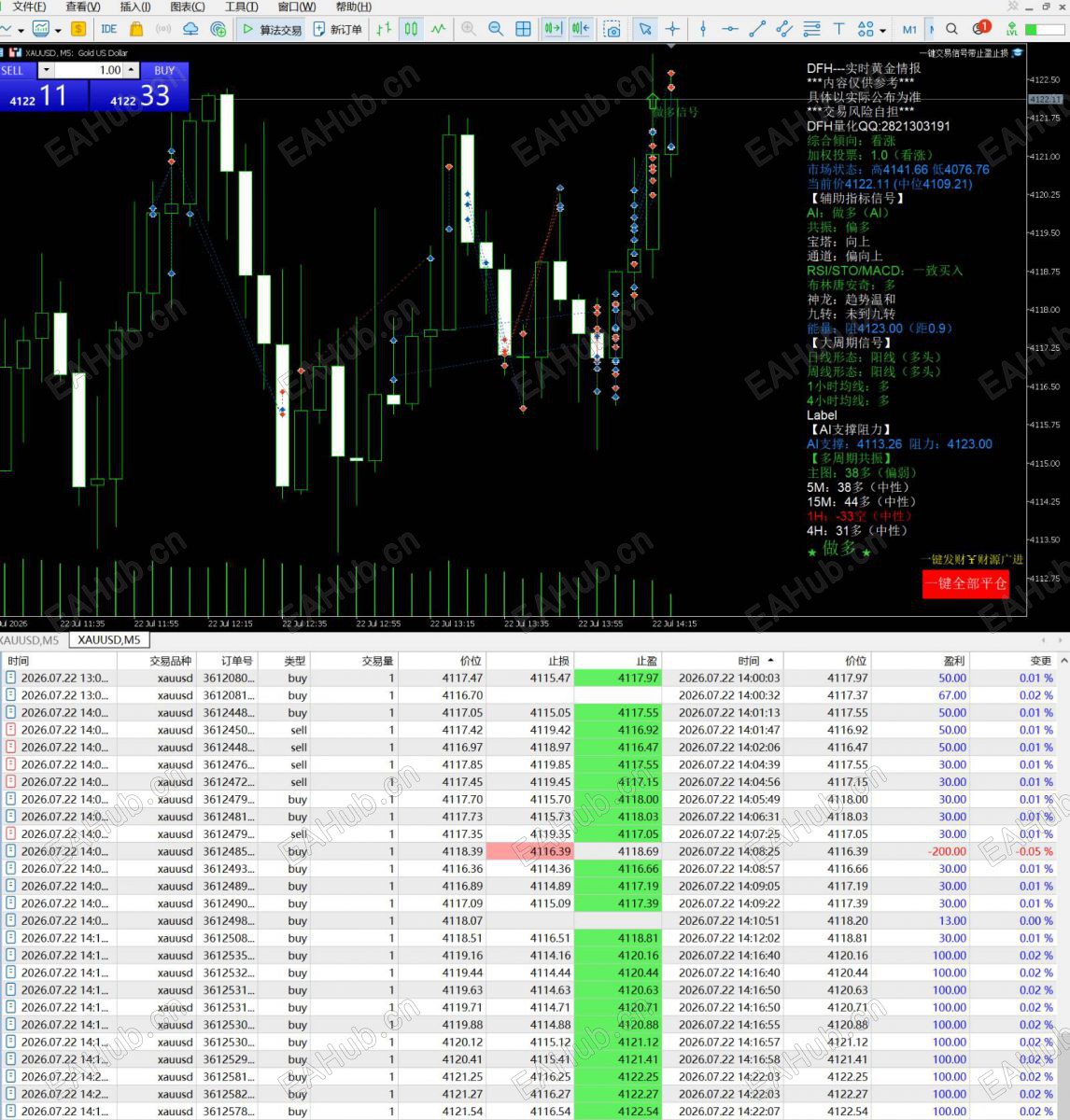Select the text label tool
The height and width of the screenshot is (1120, 1070).
click(838, 29)
